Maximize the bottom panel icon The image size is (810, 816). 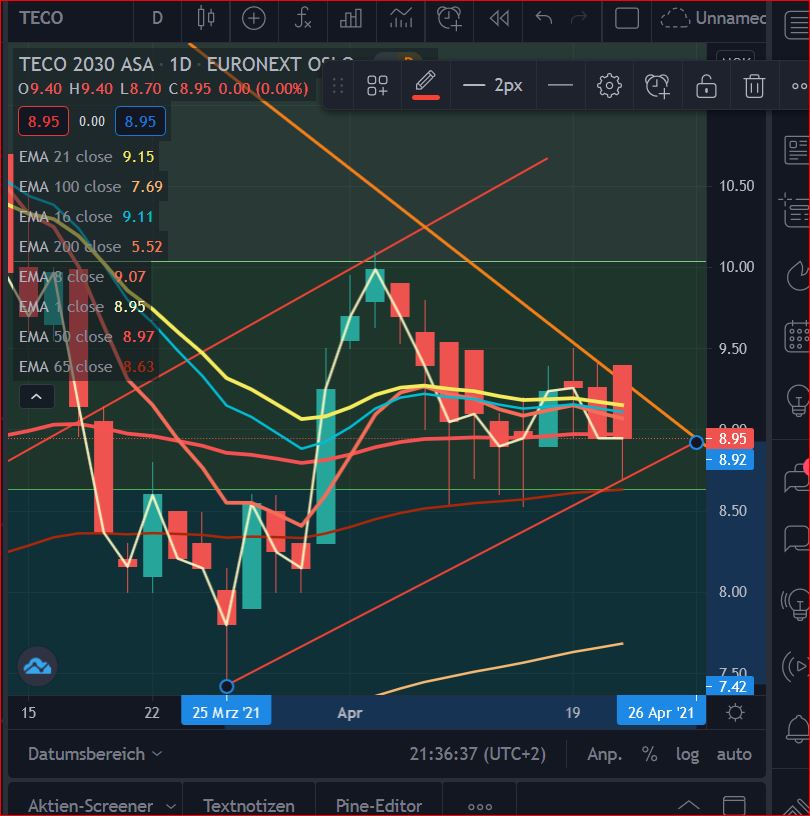(x=734, y=805)
